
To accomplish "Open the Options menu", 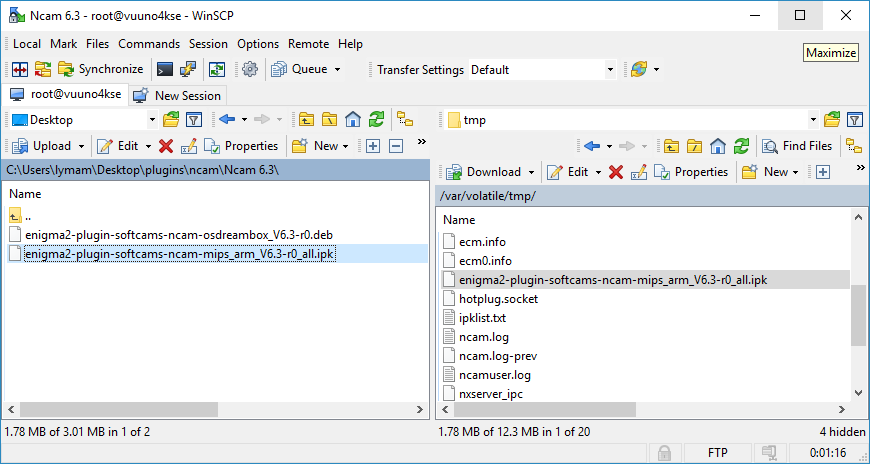I will pos(258,44).
